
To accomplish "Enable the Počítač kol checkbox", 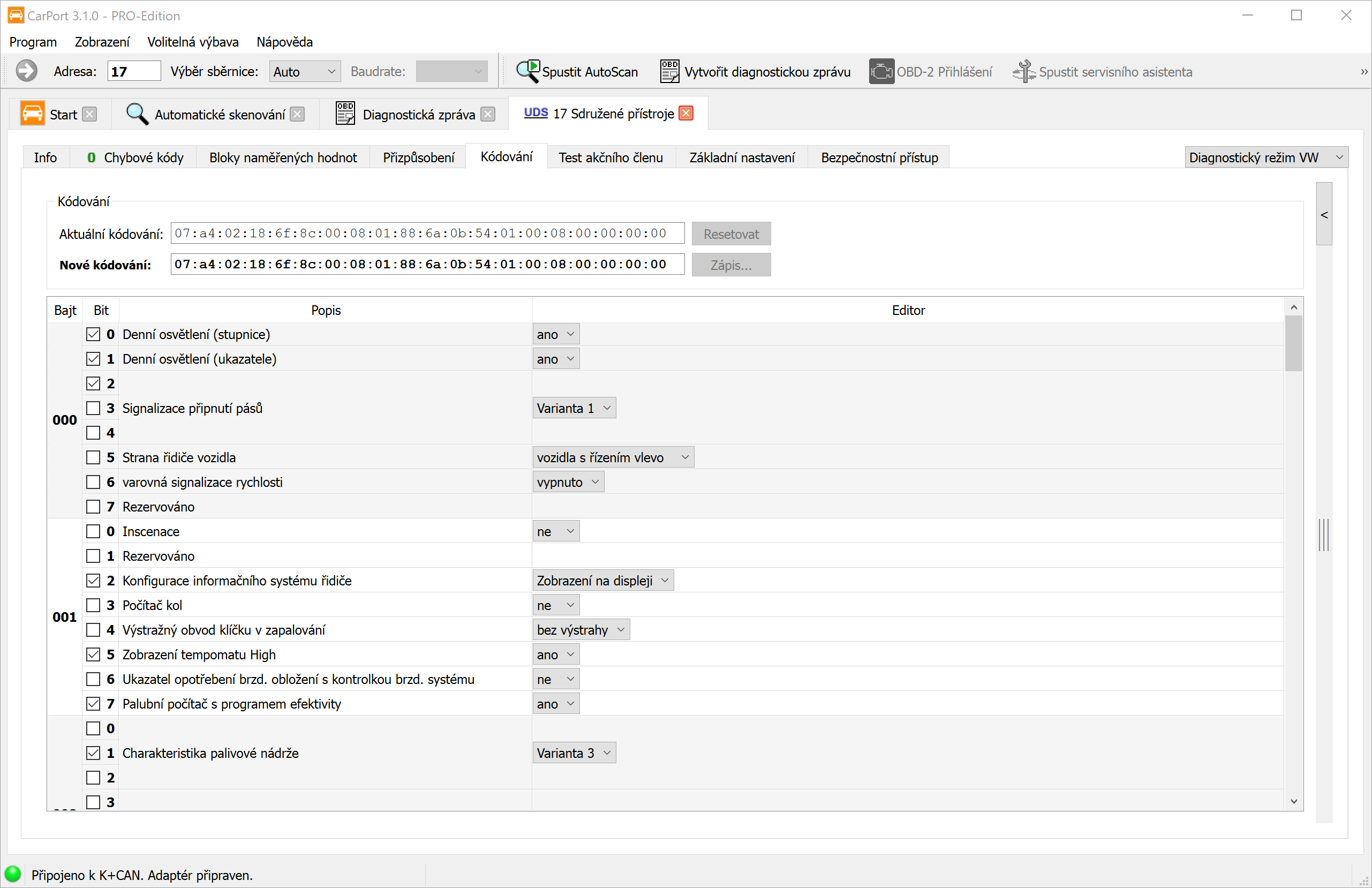I will (93, 605).
